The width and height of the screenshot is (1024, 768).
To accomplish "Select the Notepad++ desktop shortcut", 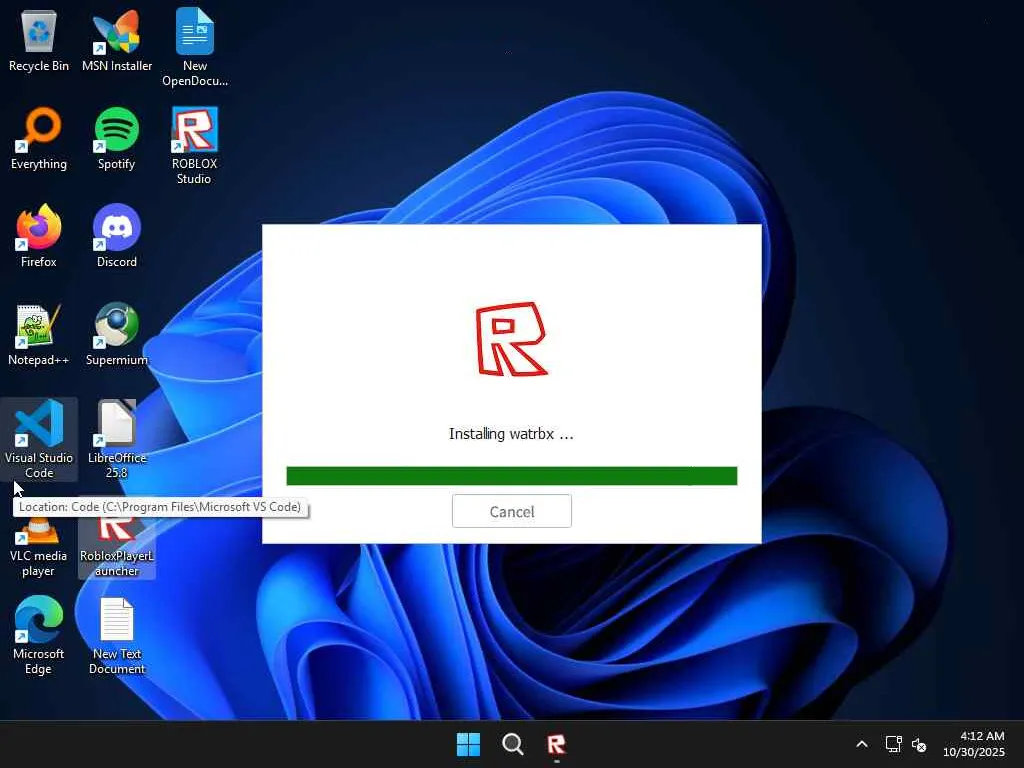I will [x=39, y=334].
